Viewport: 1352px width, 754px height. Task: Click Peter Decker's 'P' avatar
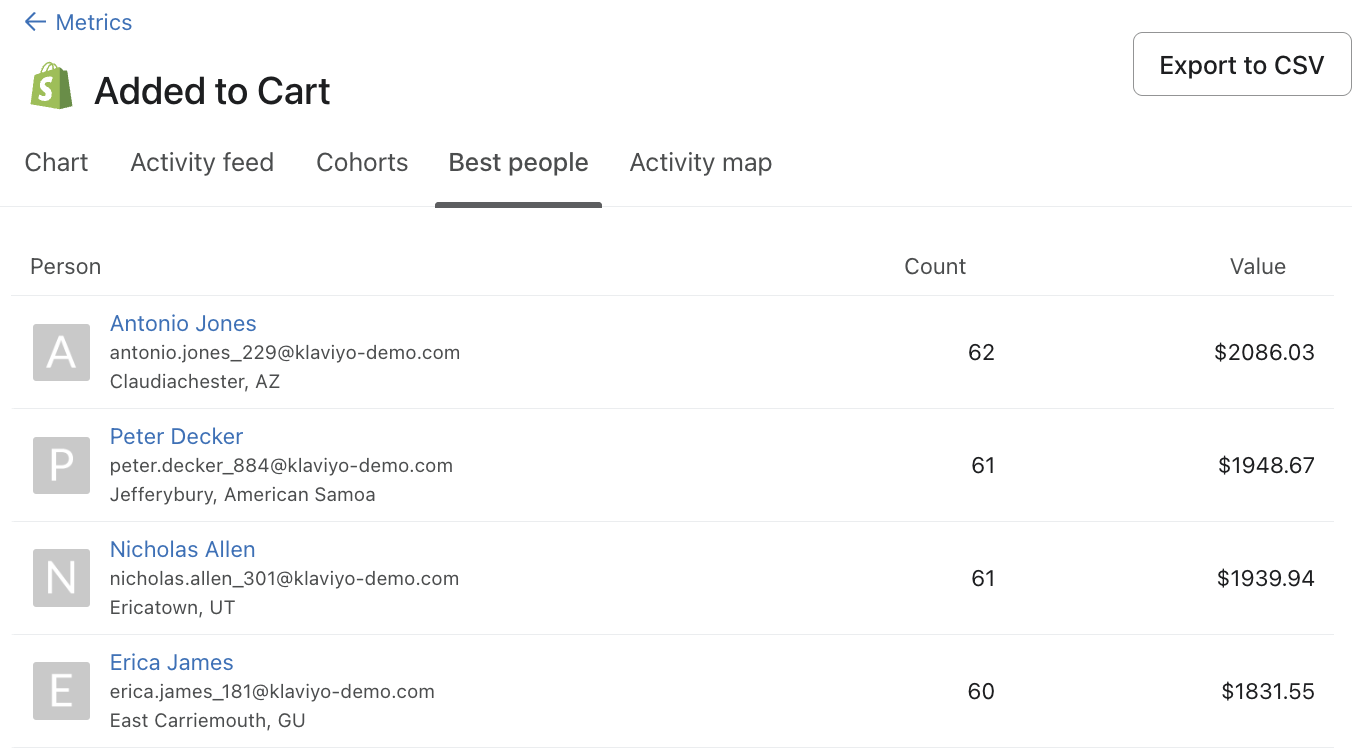point(61,465)
